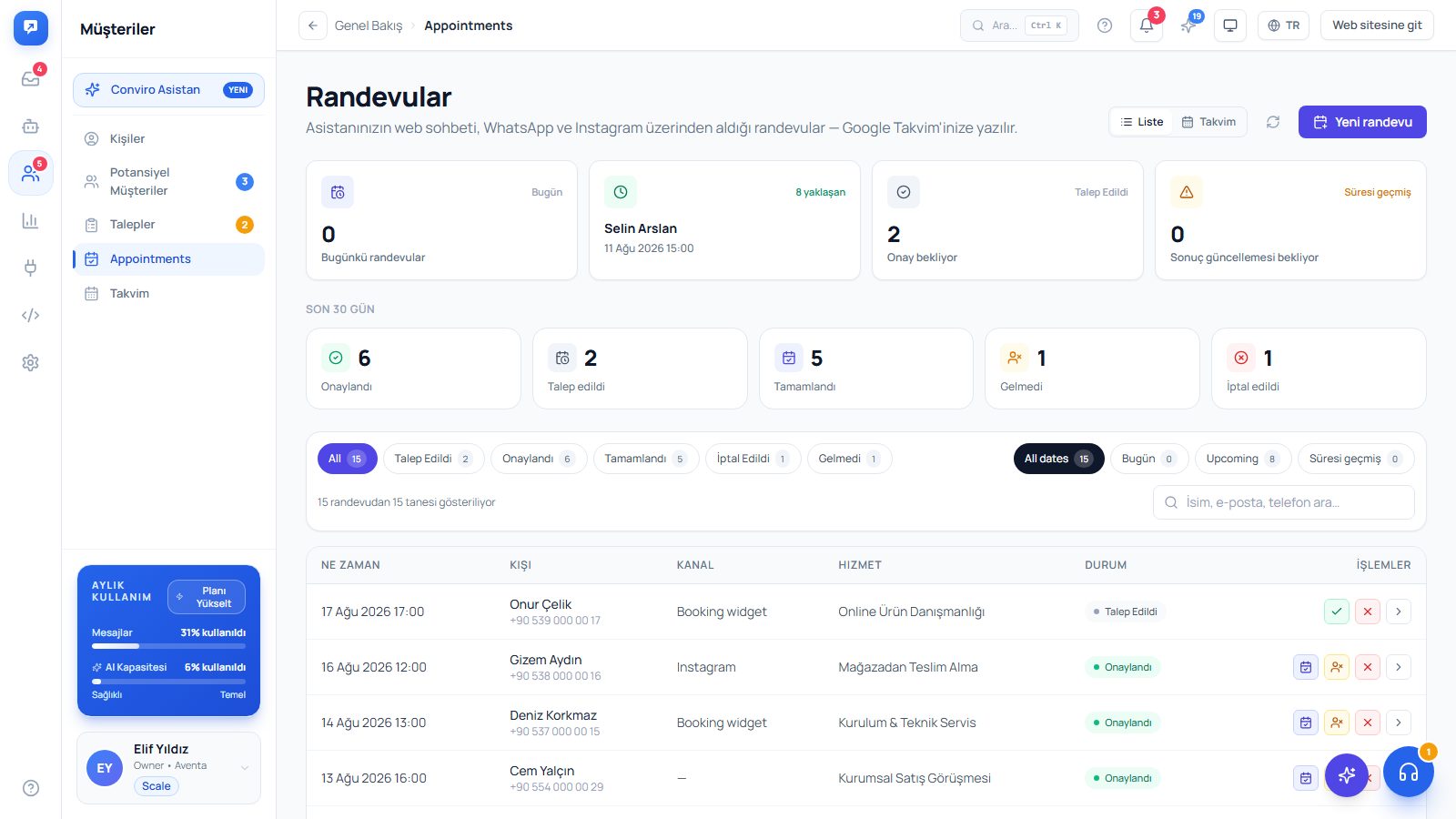1456x819 pixels.
Task: Click the Onay bekliyor summary card
Action: coord(1007,220)
